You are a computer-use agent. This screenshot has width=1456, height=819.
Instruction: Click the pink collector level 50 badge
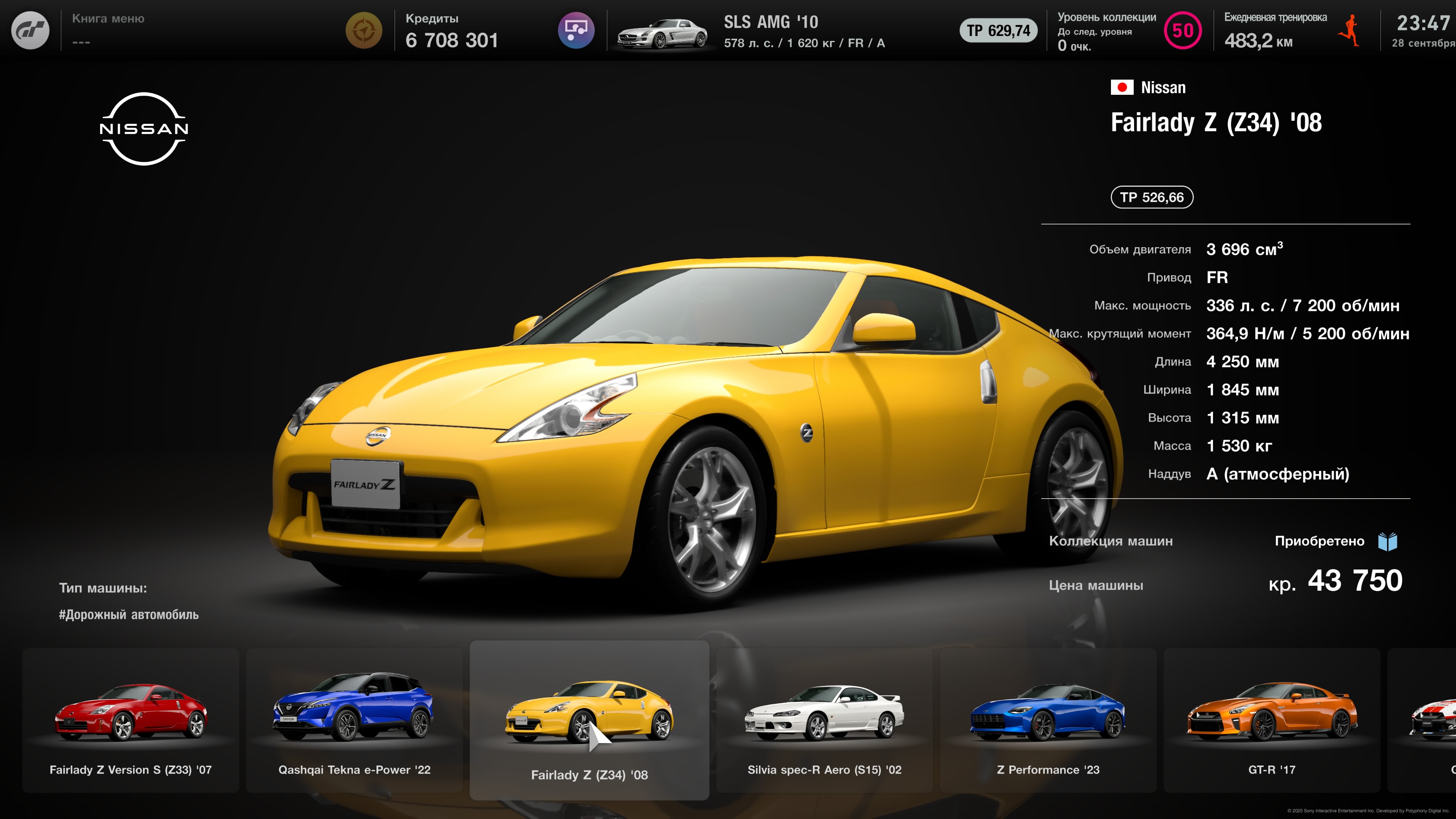1183,30
